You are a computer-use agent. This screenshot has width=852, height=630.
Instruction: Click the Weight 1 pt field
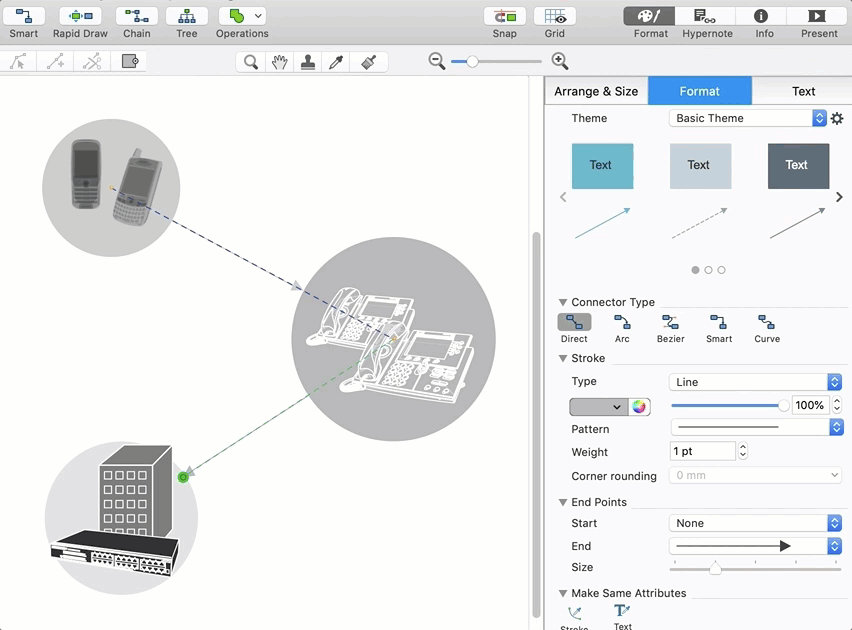(x=702, y=451)
